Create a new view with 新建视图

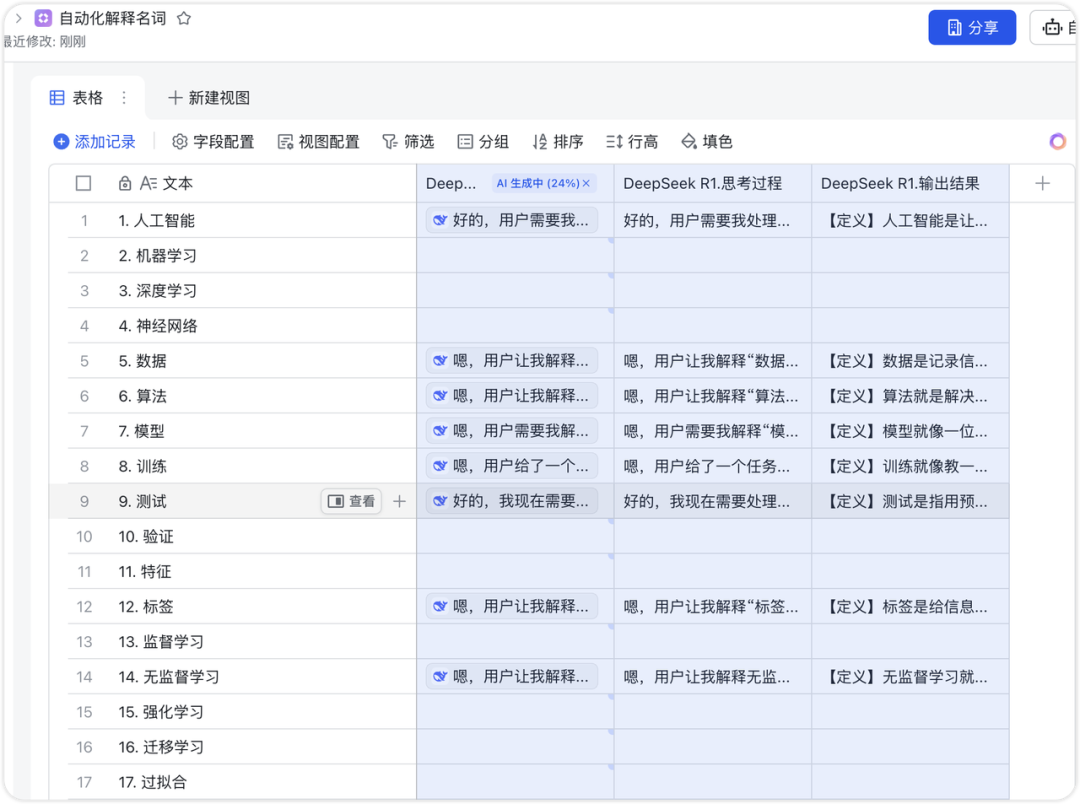point(209,98)
